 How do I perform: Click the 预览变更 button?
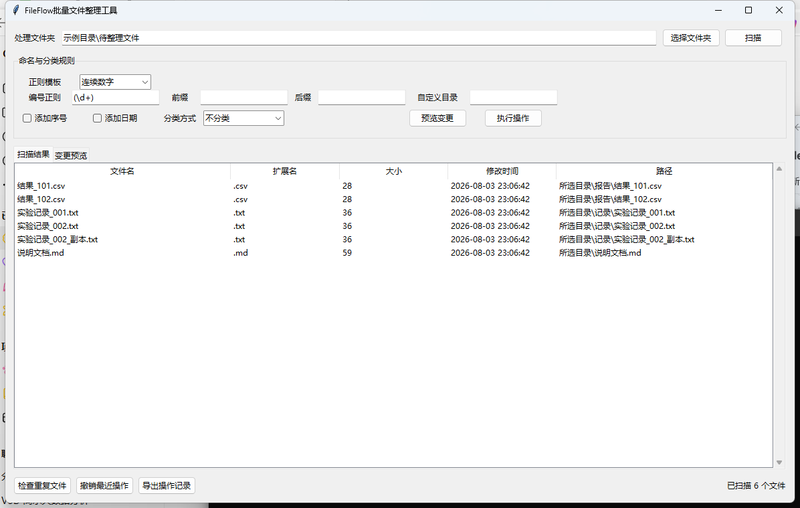[x=437, y=118]
